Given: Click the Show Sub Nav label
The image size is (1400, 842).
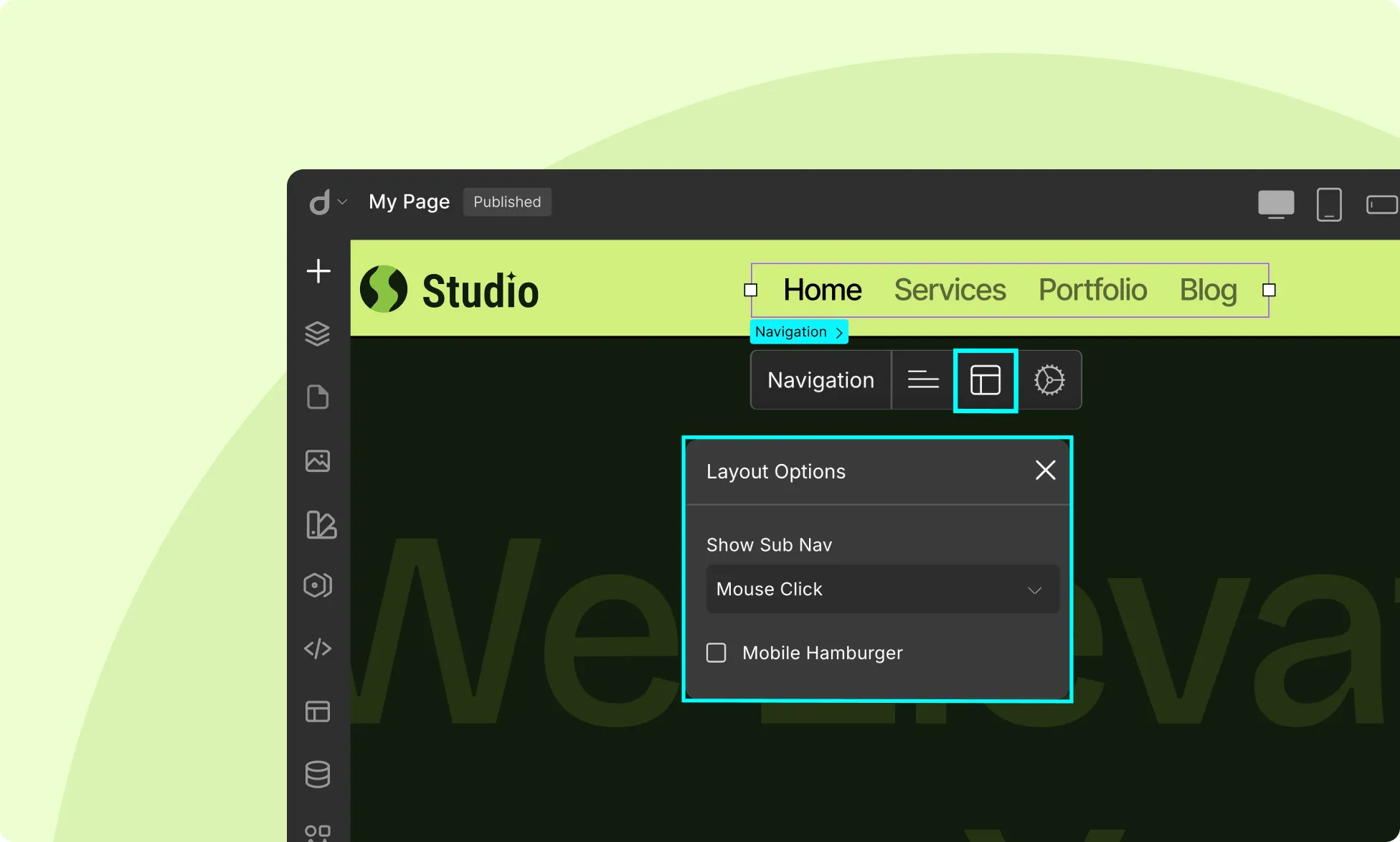Looking at the screenshot, I should click(769, 544).
